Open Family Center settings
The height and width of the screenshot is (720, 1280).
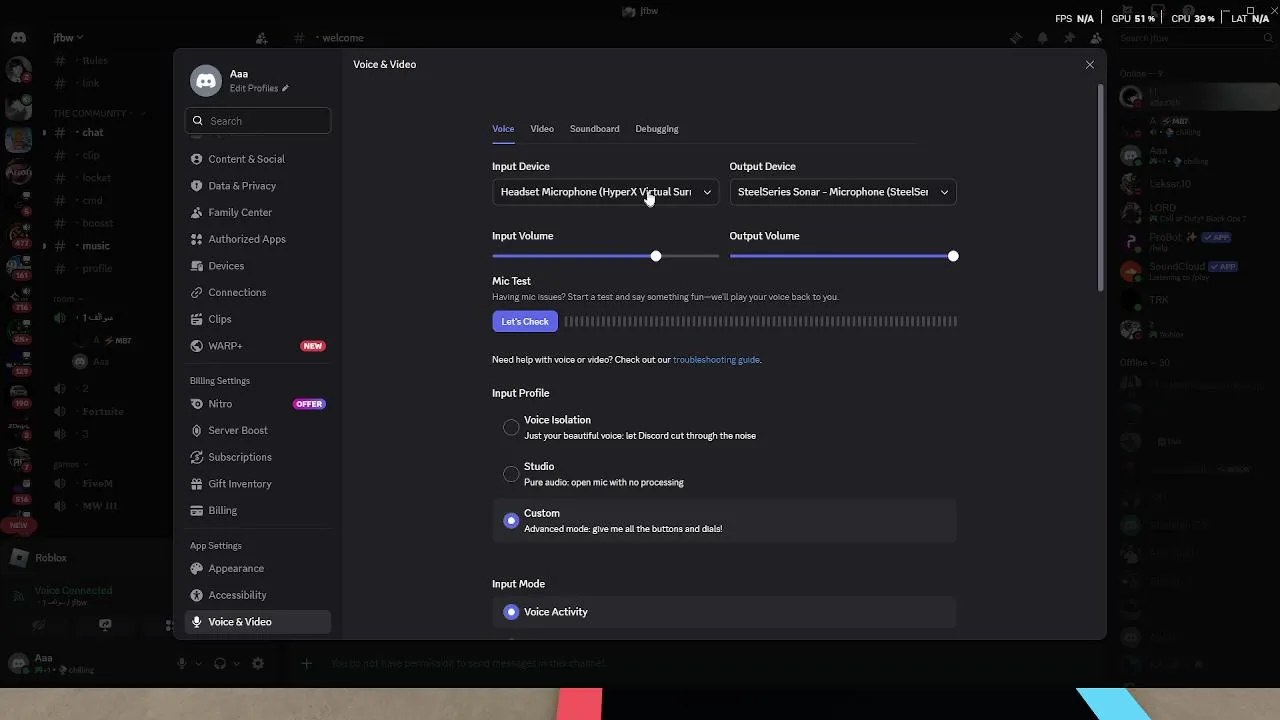click(x=258, y=212)
